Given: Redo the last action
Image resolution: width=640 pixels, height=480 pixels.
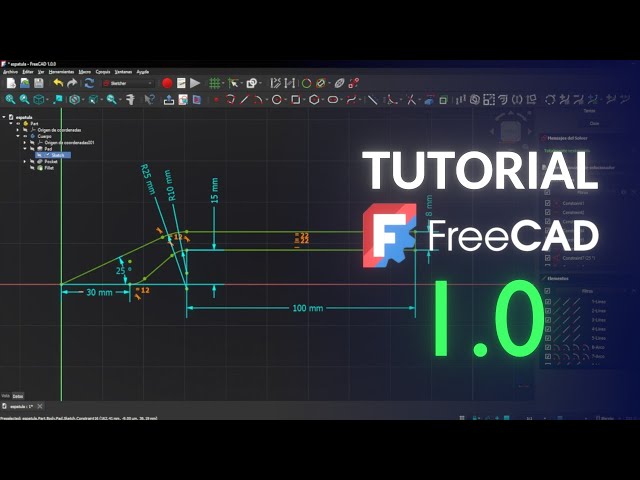Looking at the screenshot, I should point(72,83).
